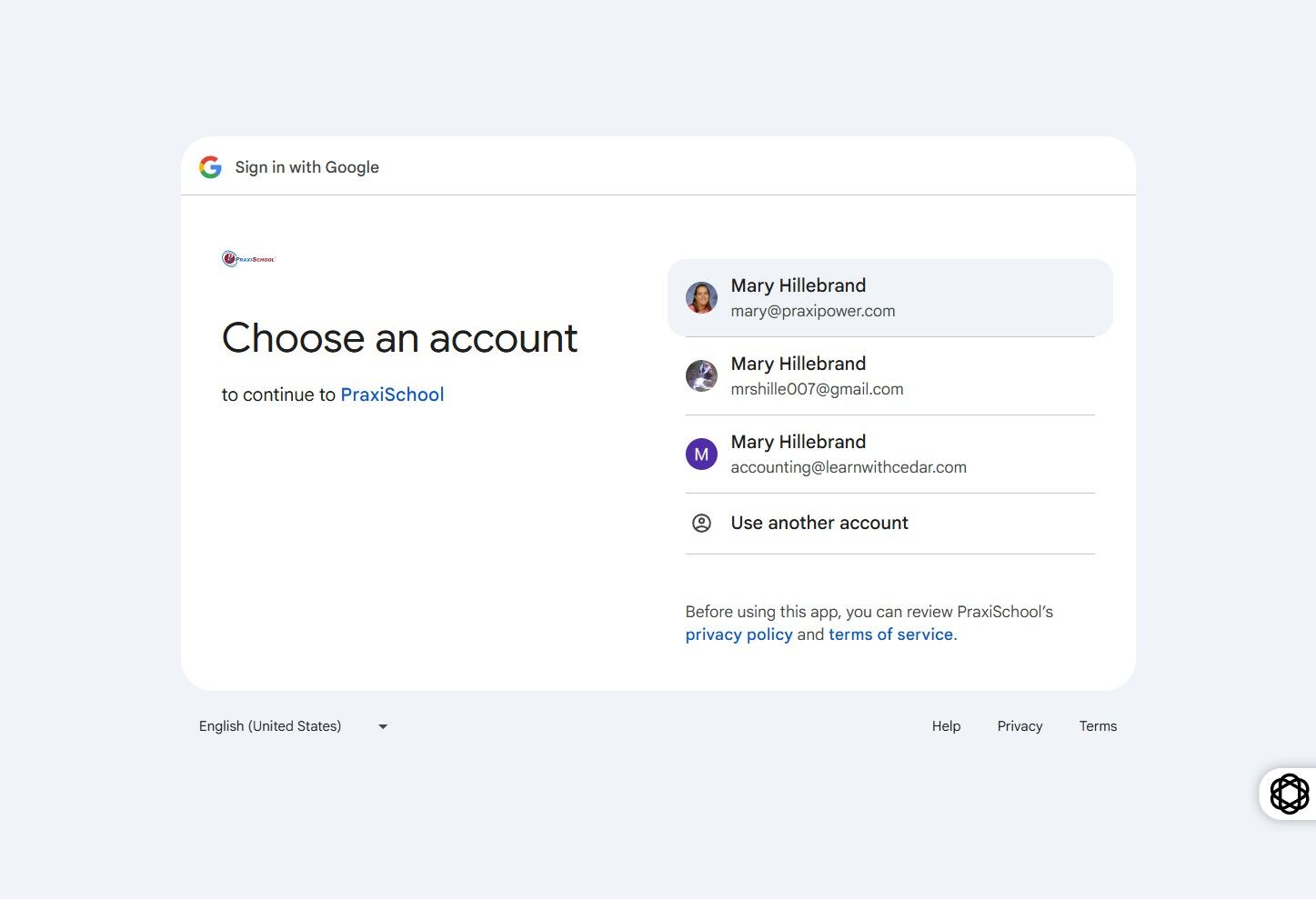Click the Sign in with Google header text
Viewport: 1316px width, 899px height.
click(x=306, y=167)
